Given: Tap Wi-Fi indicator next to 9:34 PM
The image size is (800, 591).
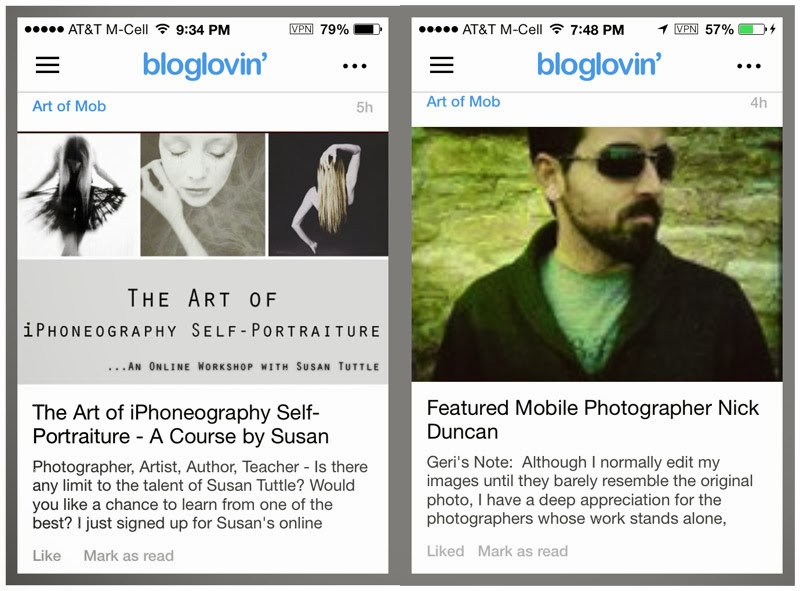Looking at the screenshot, I should click(x=163, y=29).
